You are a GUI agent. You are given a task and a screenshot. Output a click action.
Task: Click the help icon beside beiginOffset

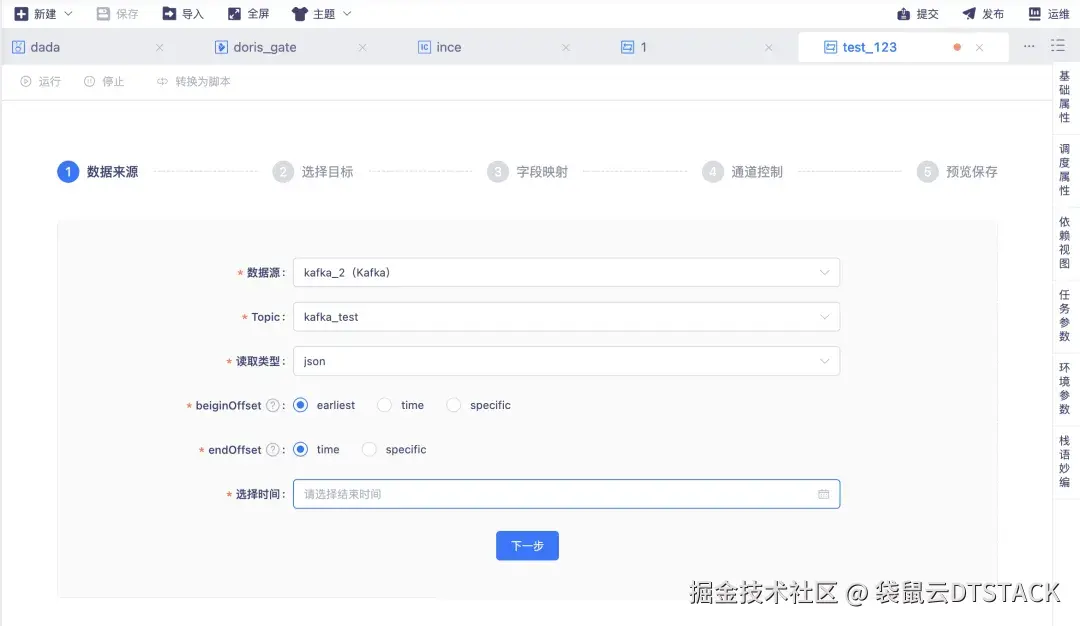point(271,405)
